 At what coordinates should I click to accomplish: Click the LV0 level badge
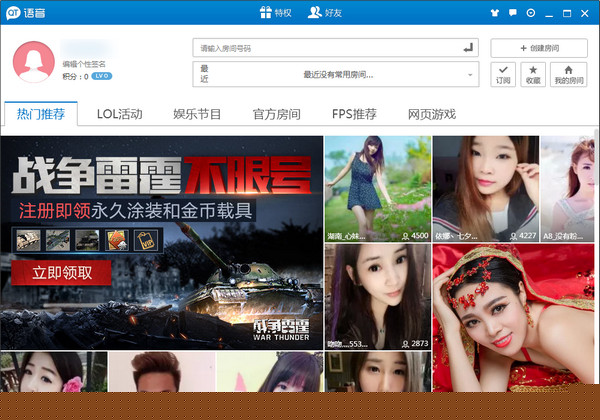point(102,76)
